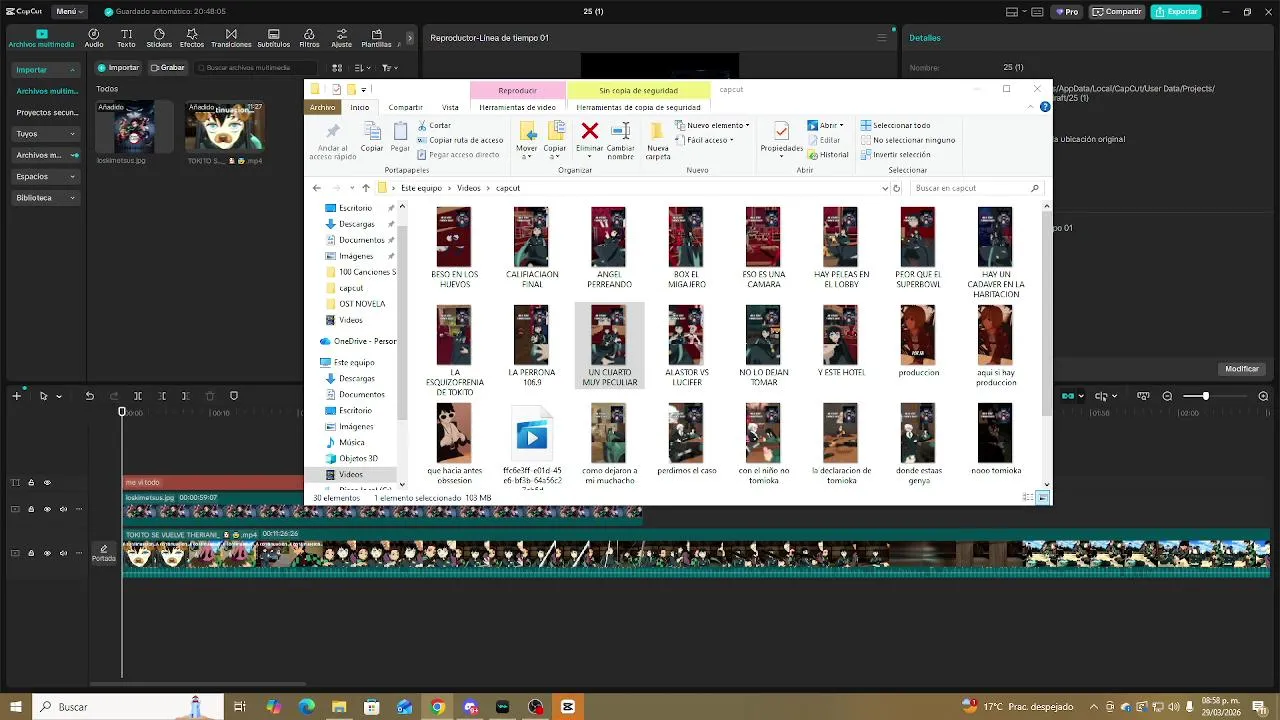
Task: Open Nuevo elemento dropdown in Explorer
Action: pos(714,126)
